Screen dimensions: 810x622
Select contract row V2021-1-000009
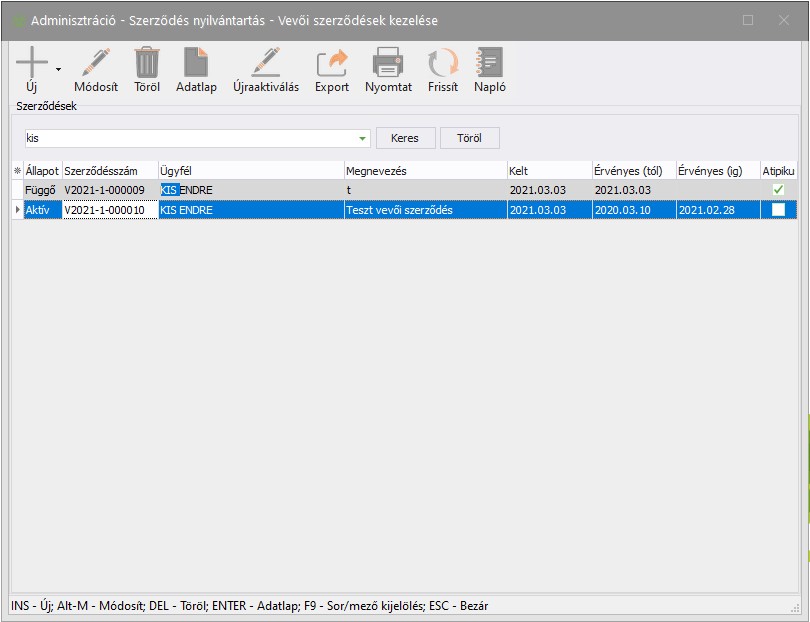point(104,190)
